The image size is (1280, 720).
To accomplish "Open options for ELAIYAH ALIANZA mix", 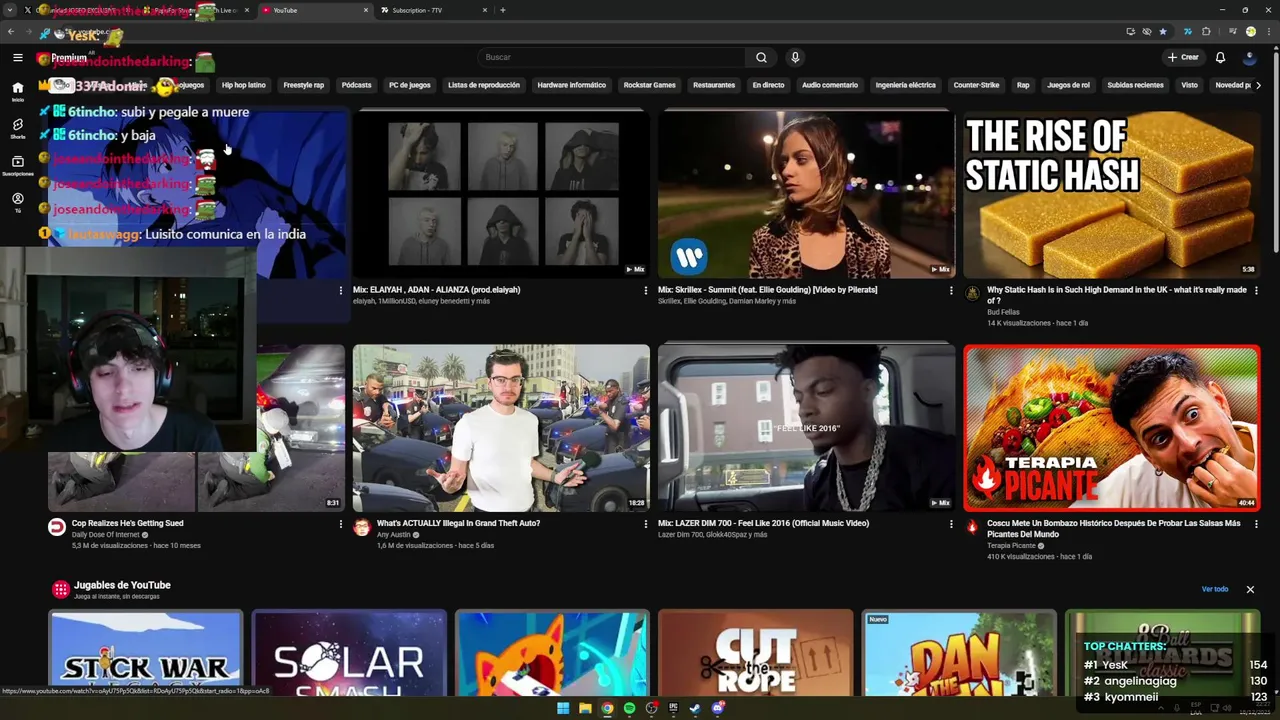I will click(645, 291).
